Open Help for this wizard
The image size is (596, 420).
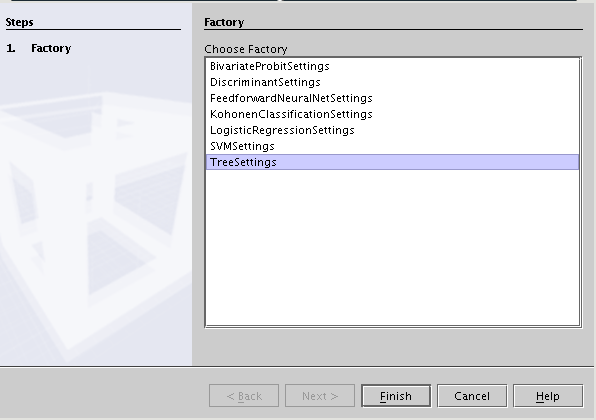tap(548, 396)
